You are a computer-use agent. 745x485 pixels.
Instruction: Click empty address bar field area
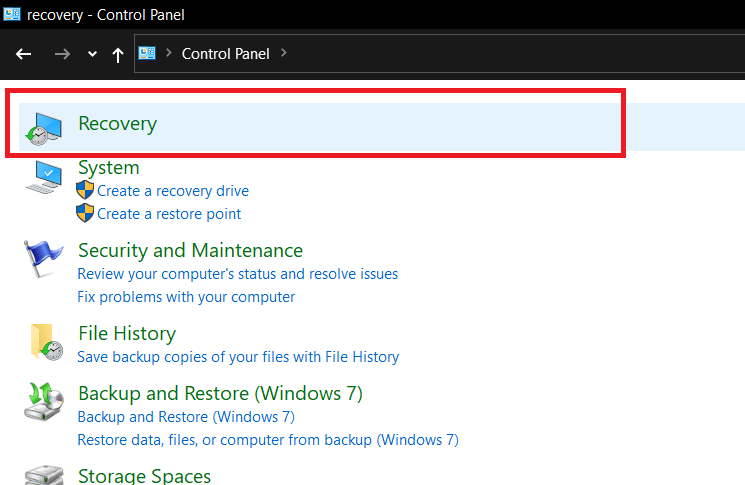(513, 53)
